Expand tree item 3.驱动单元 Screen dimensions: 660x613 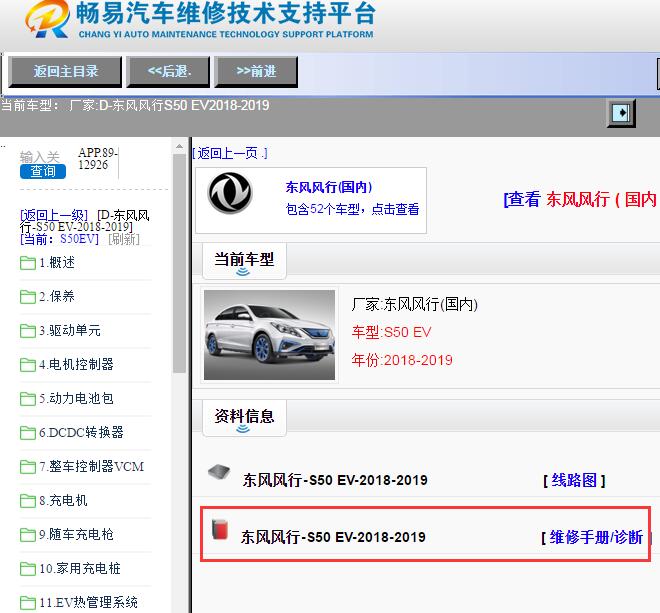70,330
